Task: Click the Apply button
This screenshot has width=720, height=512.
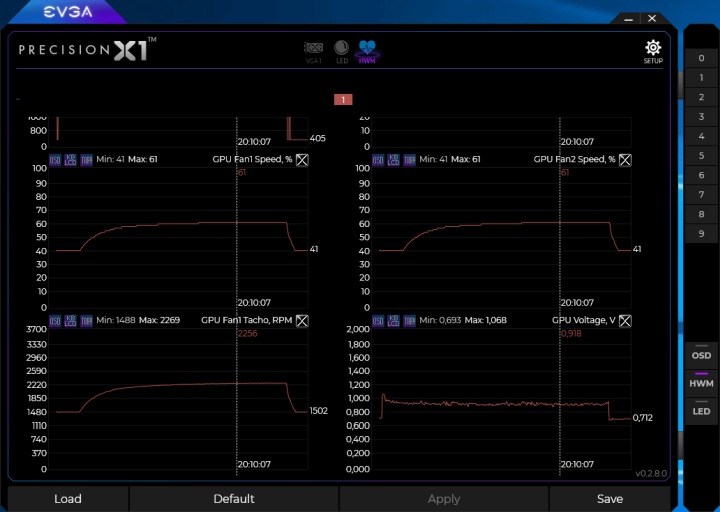Action: [x=444, y=499]
